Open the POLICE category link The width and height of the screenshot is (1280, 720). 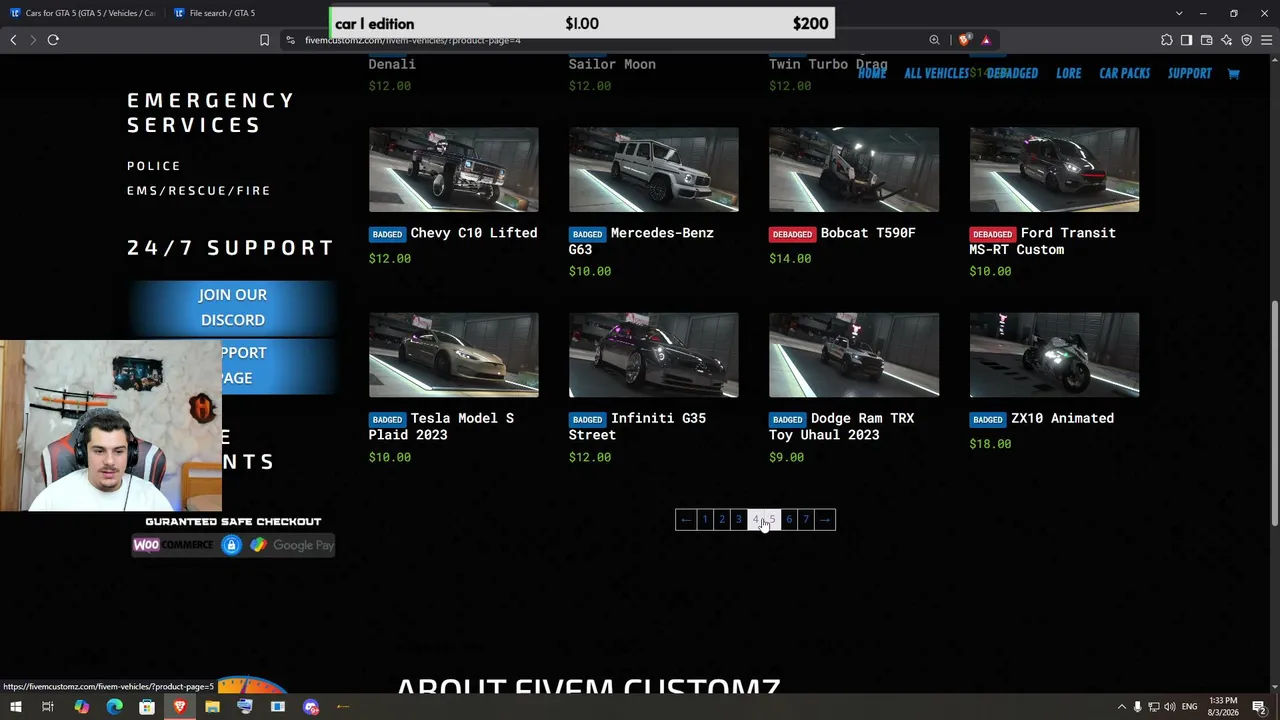tap(154, 166)
